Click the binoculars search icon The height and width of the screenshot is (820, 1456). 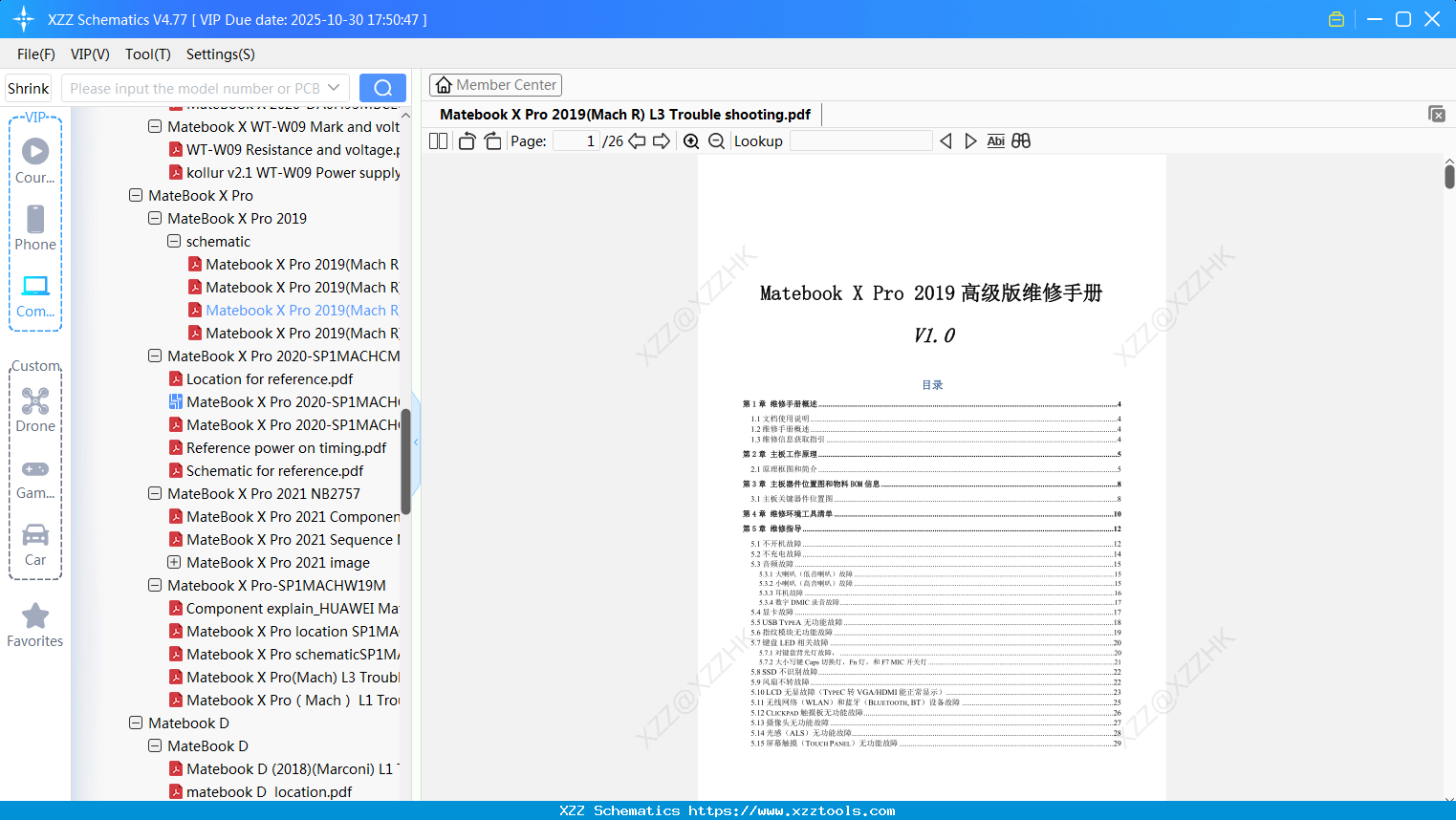[x=1021, y=141]
